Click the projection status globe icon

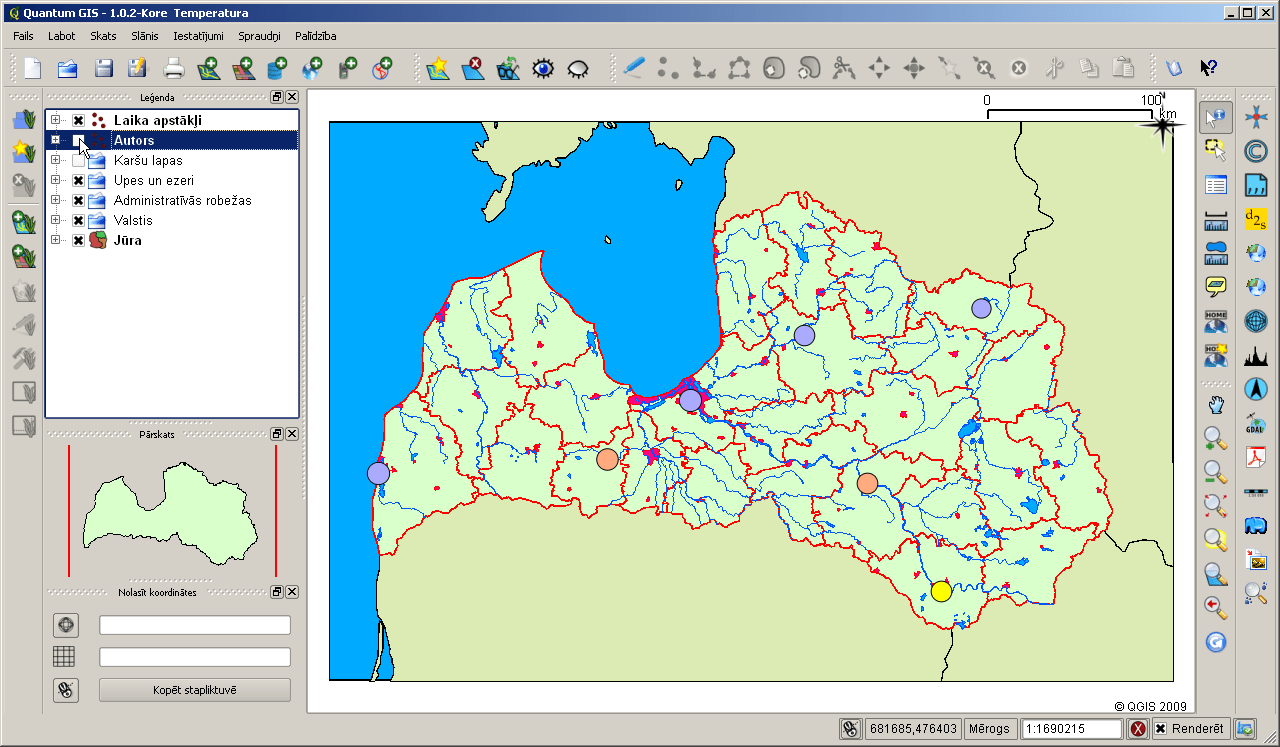coord(1245,729)
